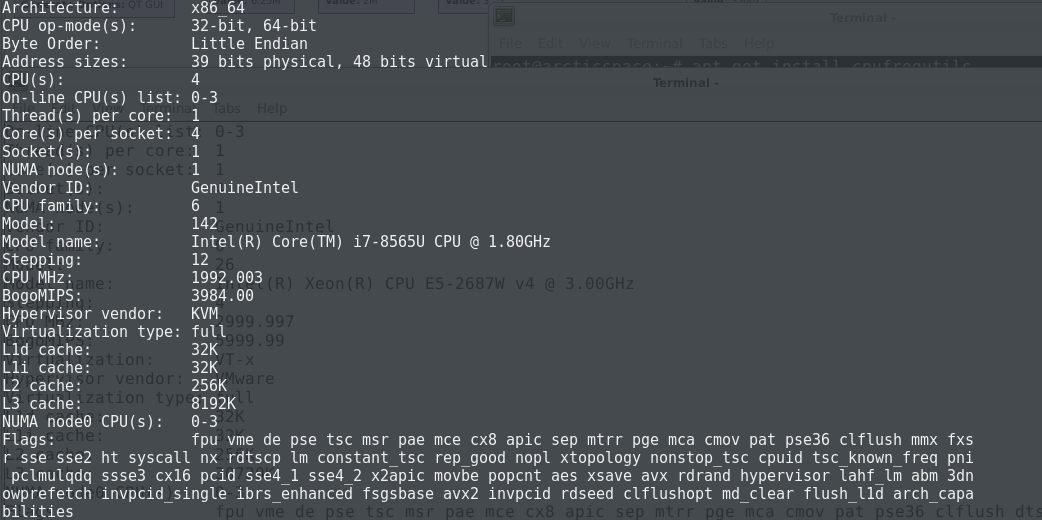Open Help menu in the Xeon output terminal window
The image size is (1042, 520).
[271, 108]
